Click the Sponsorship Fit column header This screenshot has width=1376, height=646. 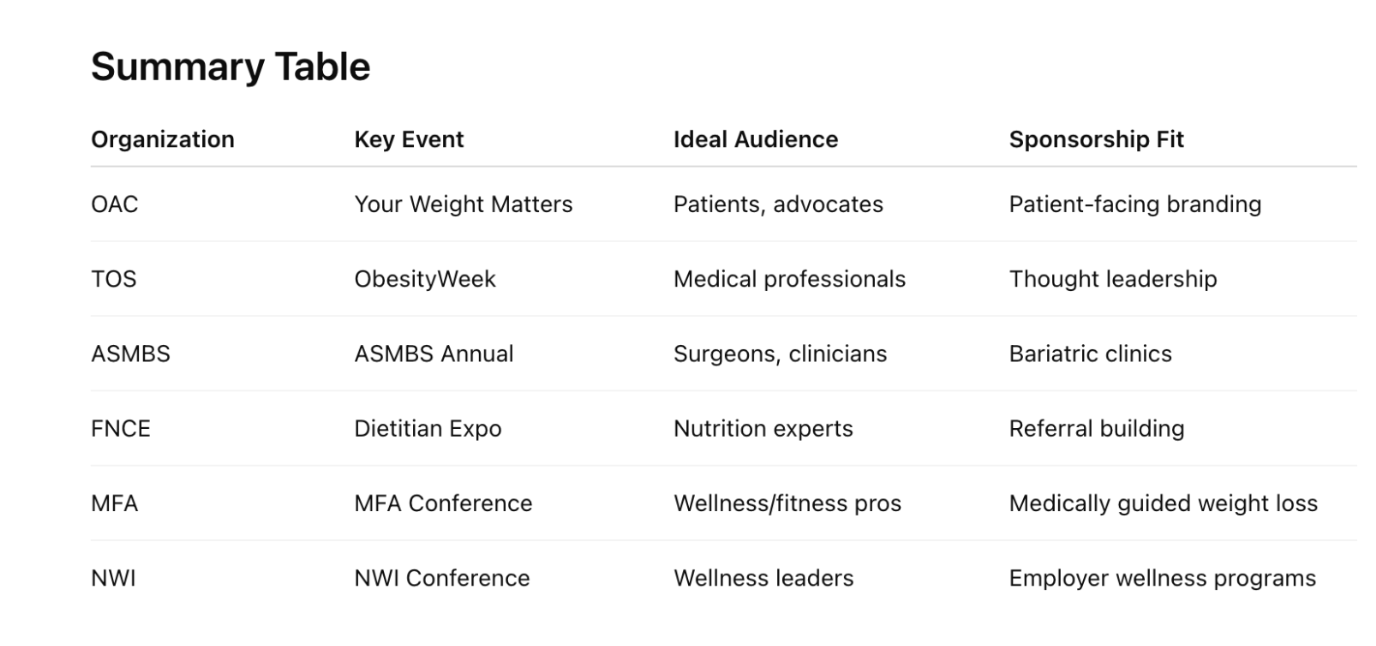[x=1096, y=140]
